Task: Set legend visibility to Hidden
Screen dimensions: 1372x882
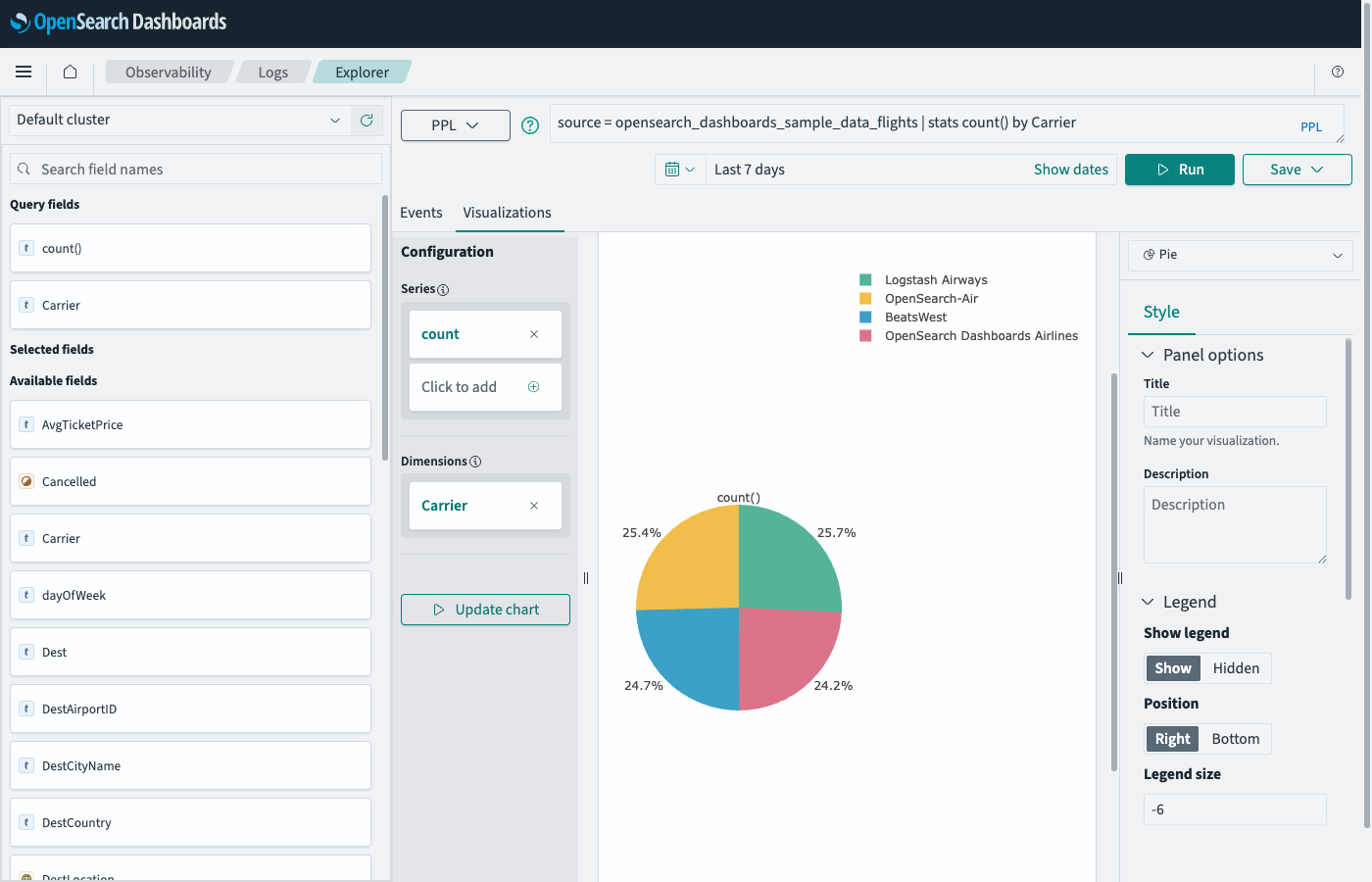Action: point(1236,668)
